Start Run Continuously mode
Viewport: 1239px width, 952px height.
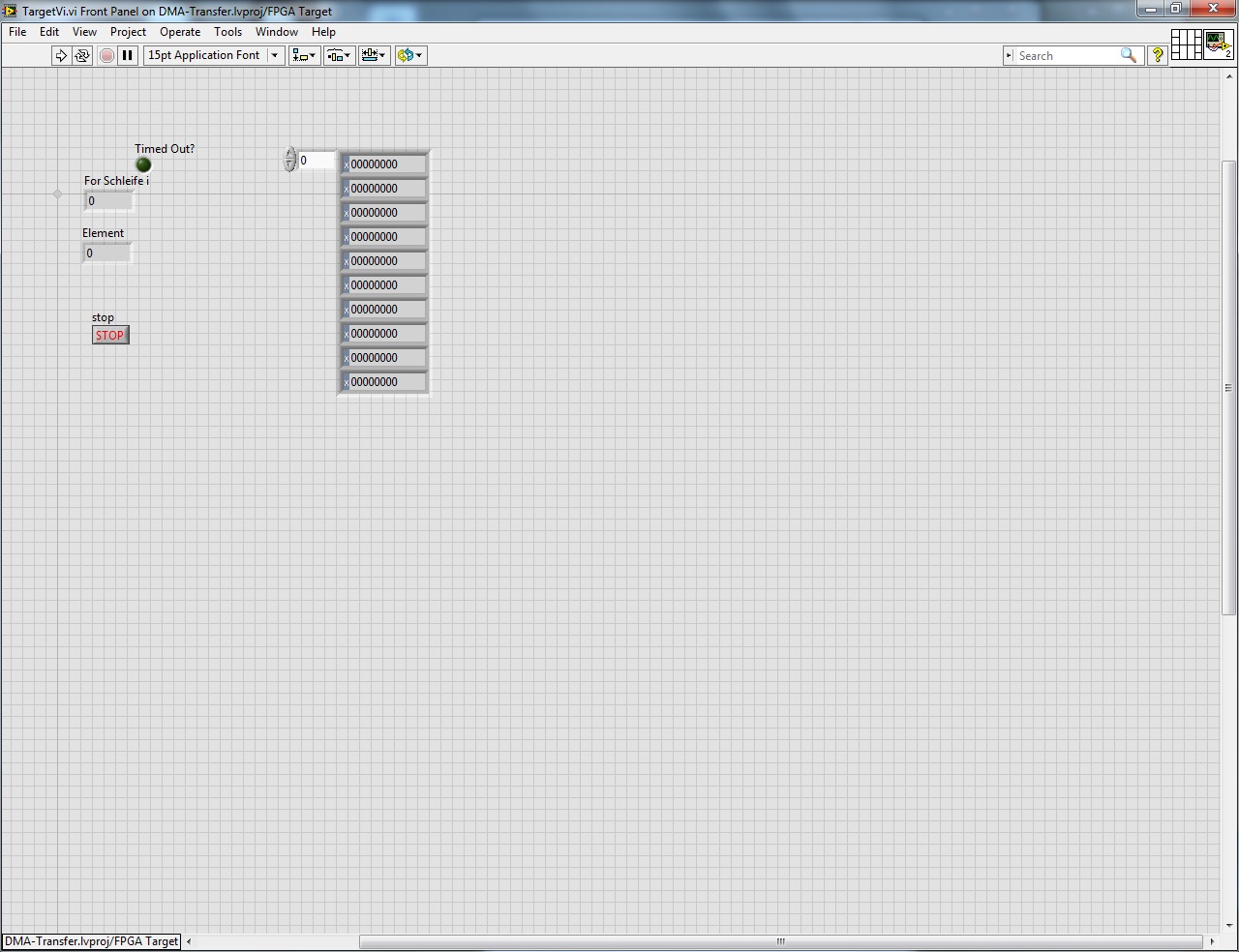point(82,55)
